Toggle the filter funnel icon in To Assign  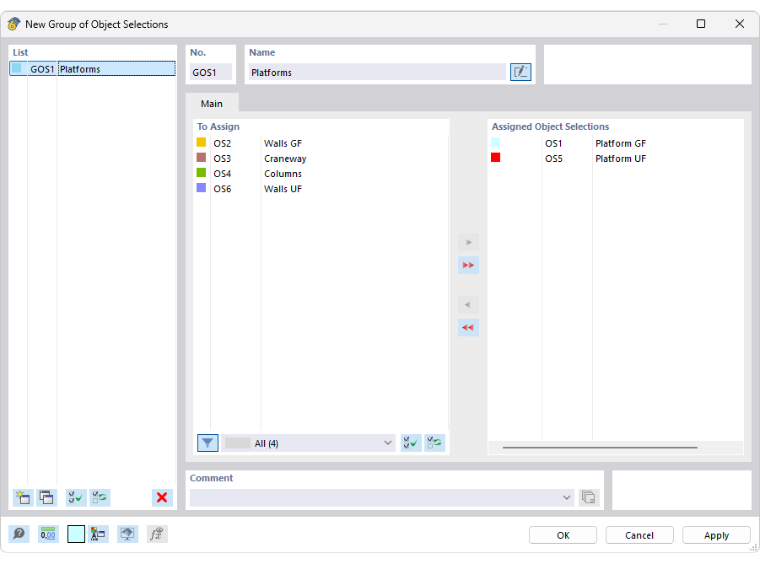coord(208,443)
